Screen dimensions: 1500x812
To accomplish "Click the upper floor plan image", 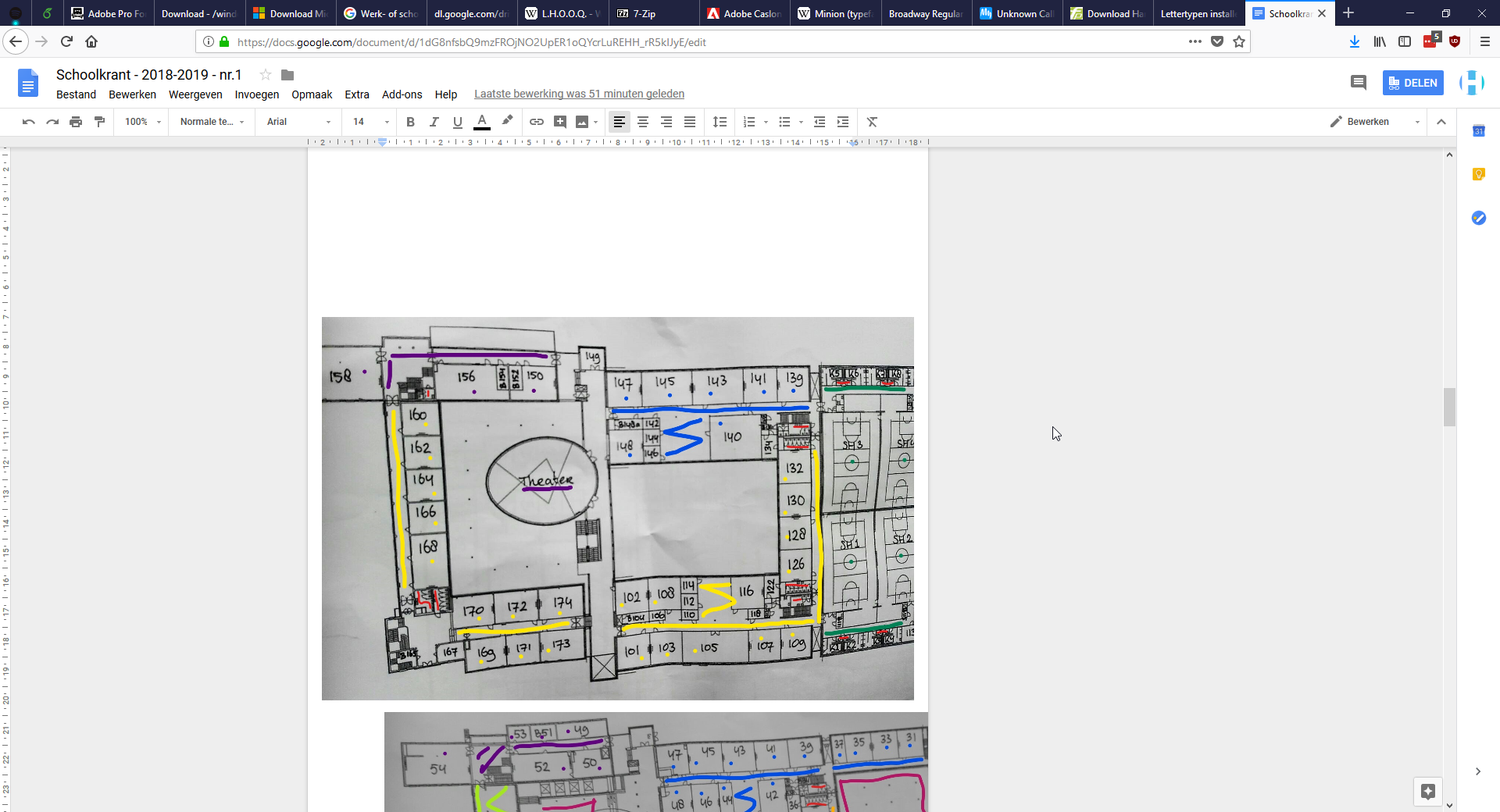I will coord(617,508).
